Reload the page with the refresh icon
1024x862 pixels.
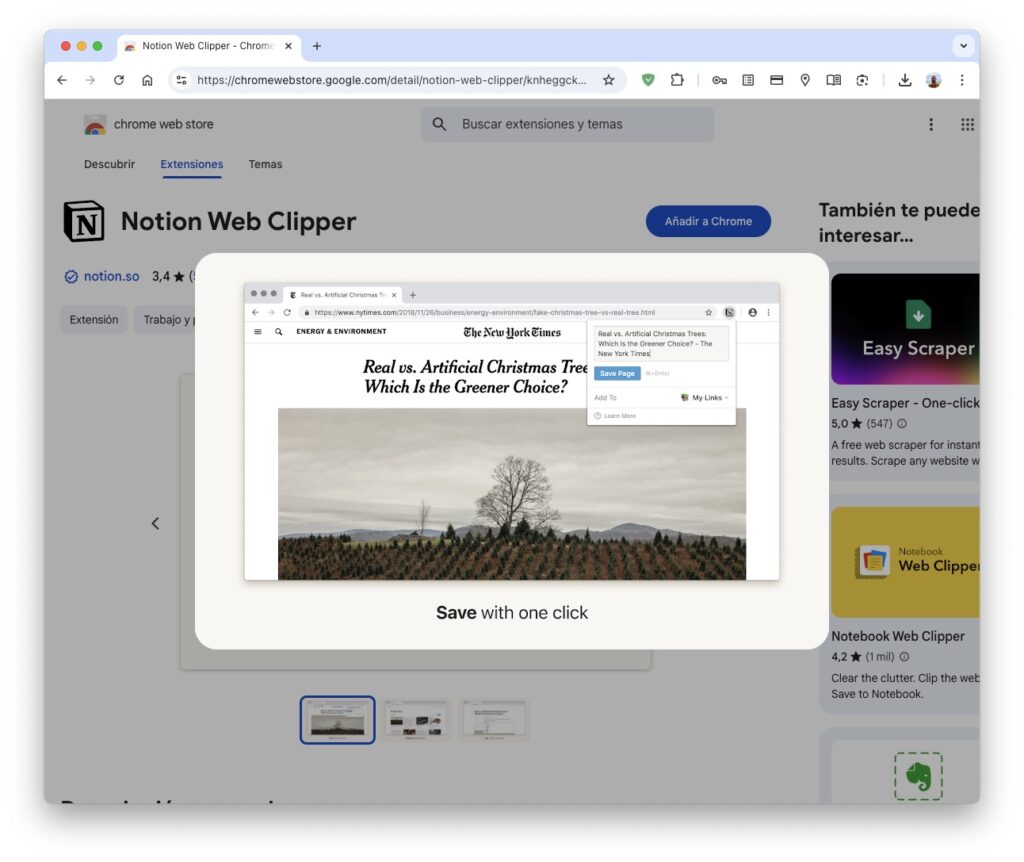(118, 80)
